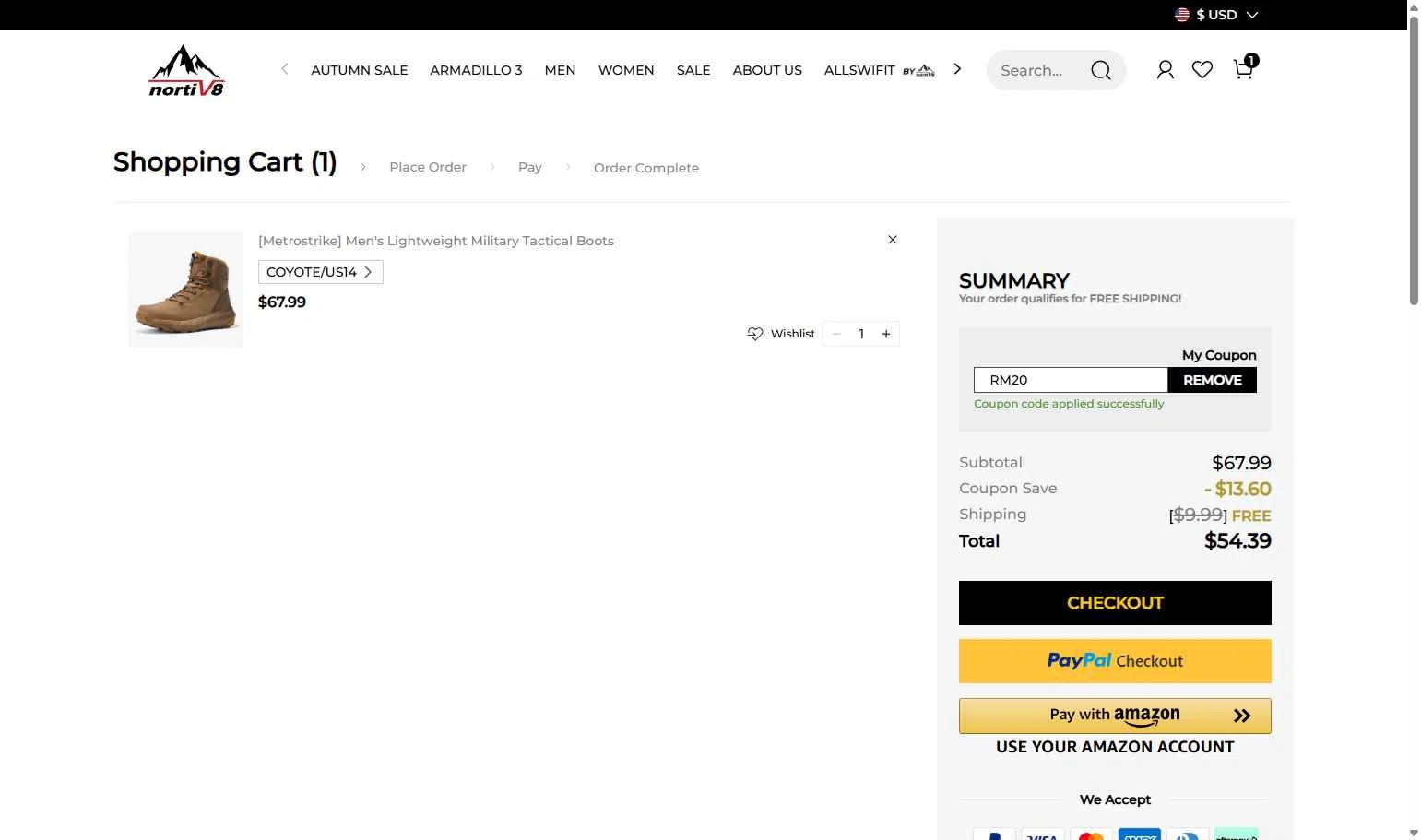
Task: Open the ALLSWIFIT menu item
Action: click(879, 70)
